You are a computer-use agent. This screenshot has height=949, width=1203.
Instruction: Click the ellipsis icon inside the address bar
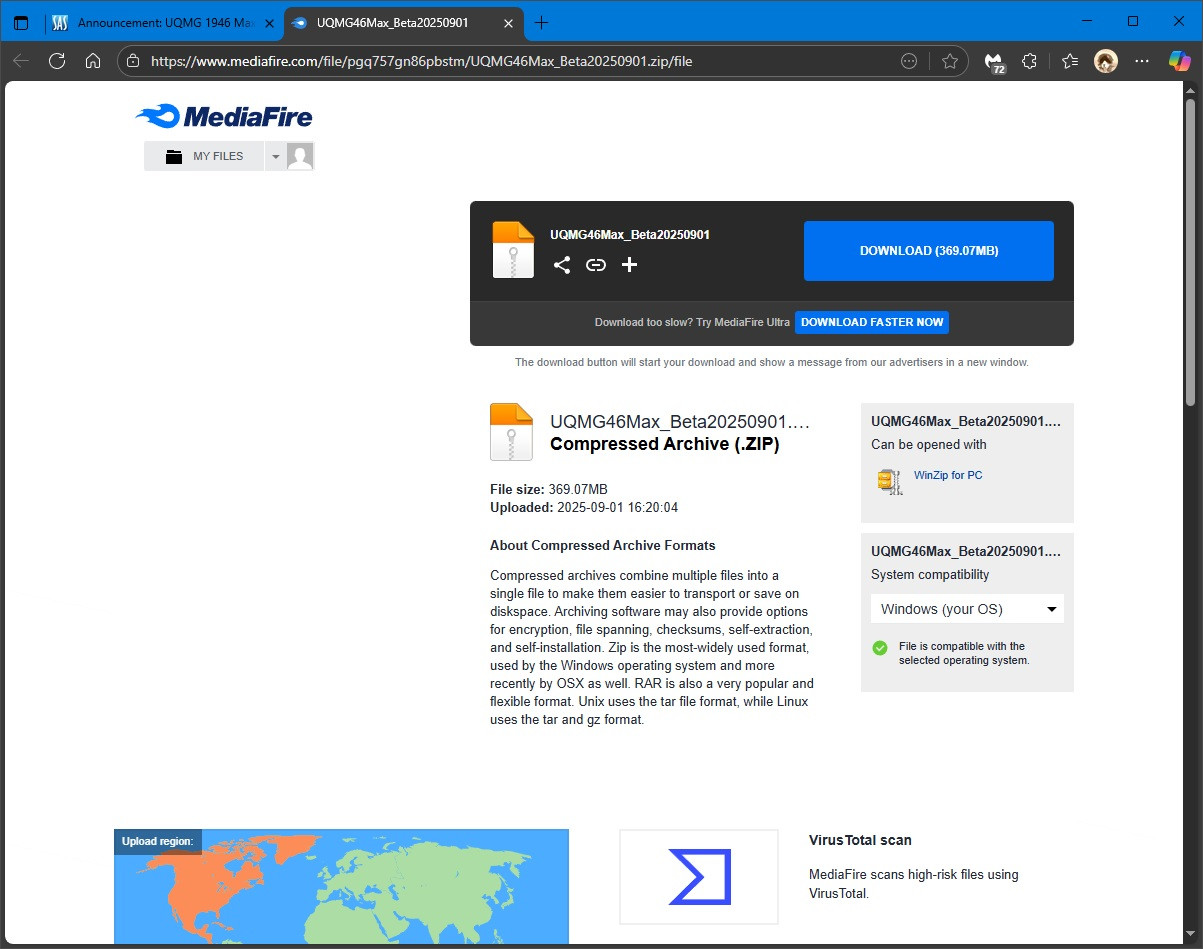click(909, 61)
